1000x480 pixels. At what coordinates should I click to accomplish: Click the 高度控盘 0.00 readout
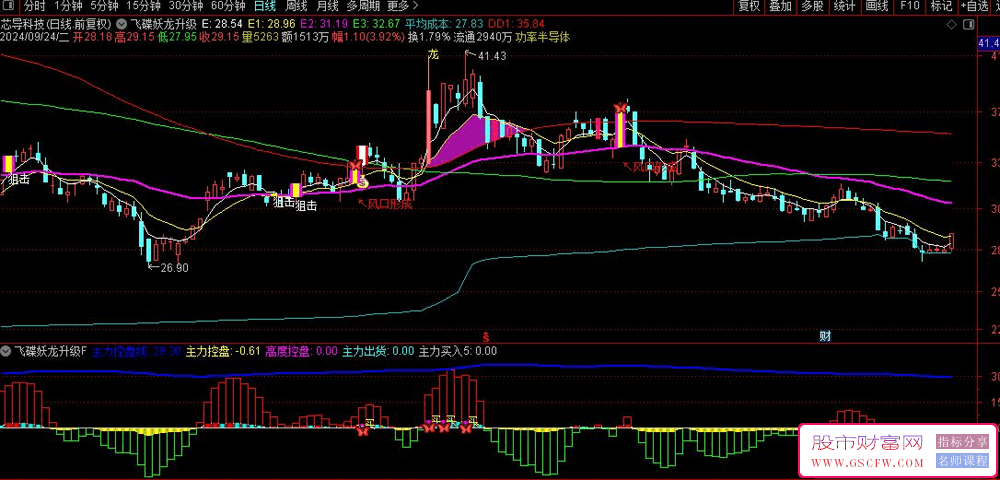302,351
